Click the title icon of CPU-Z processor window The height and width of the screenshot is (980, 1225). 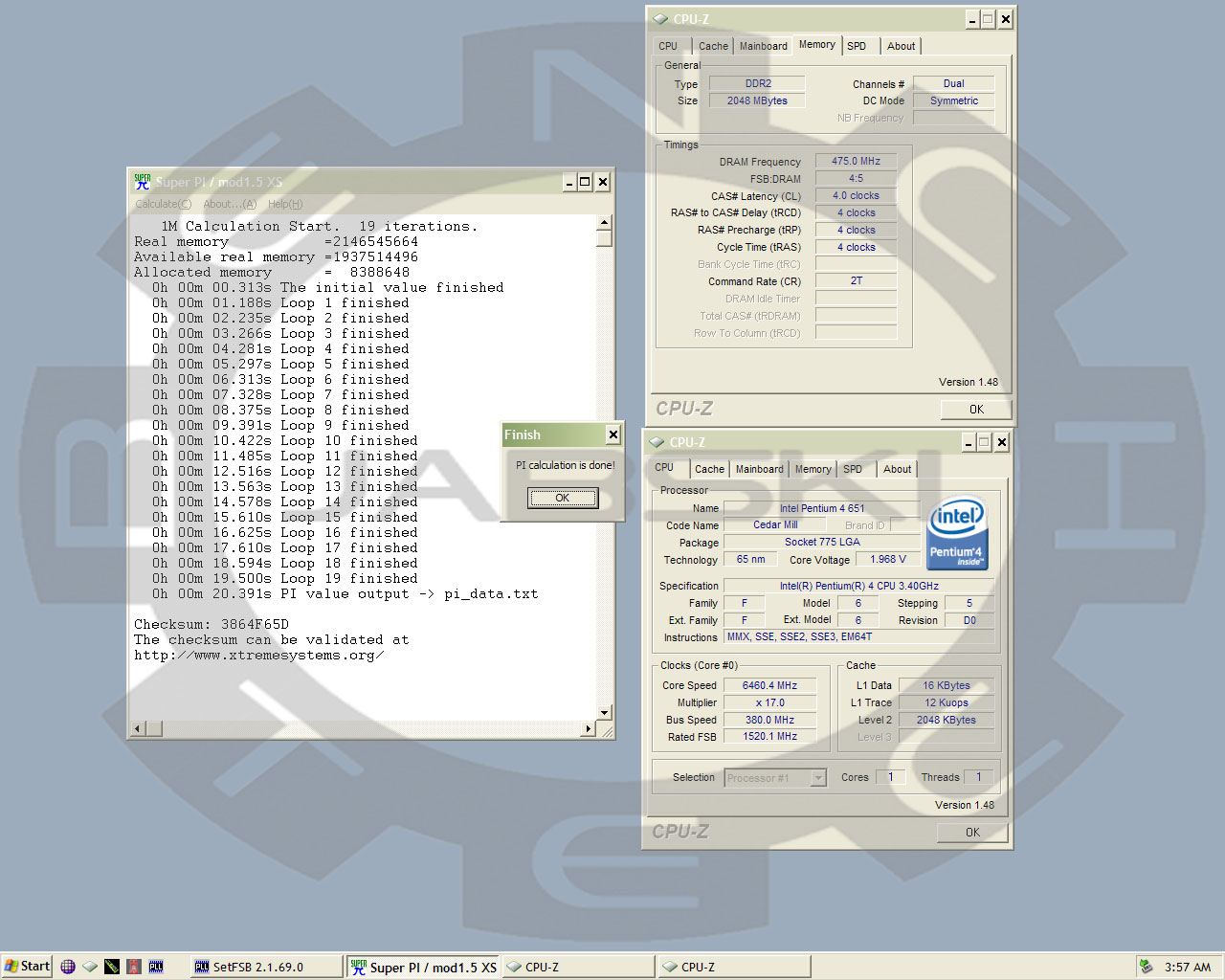click(657, 442)
